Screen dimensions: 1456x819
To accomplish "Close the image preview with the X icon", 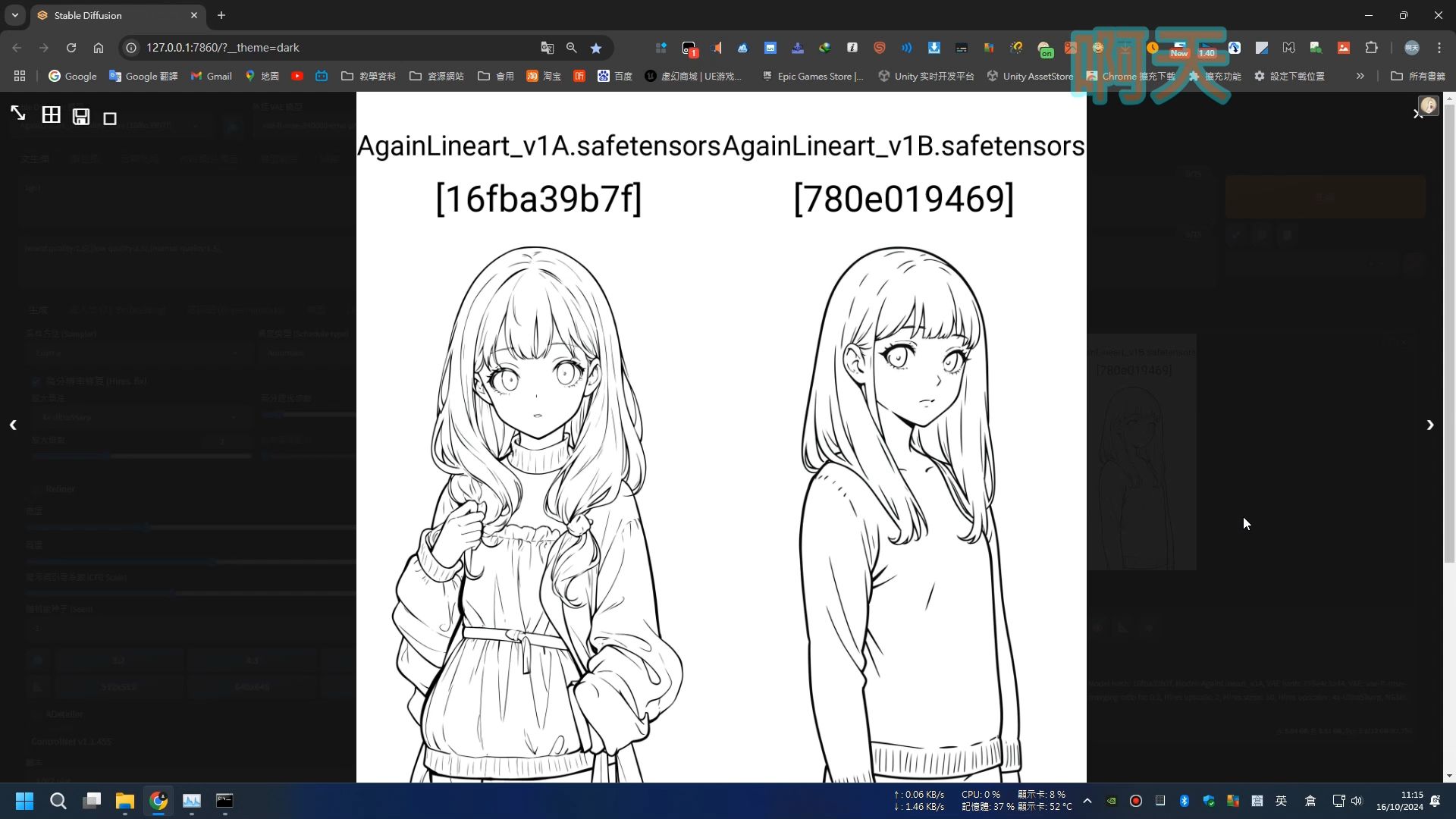I will [x=1418, y=114].
